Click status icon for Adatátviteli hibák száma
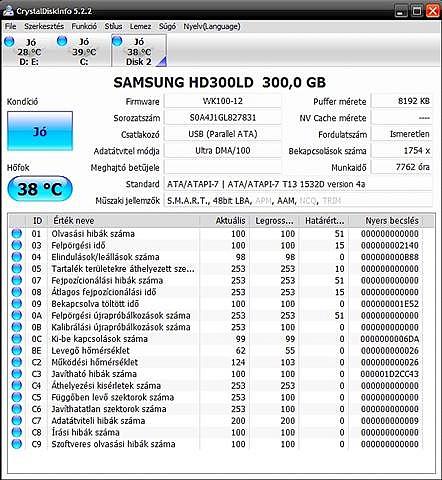 17,420
